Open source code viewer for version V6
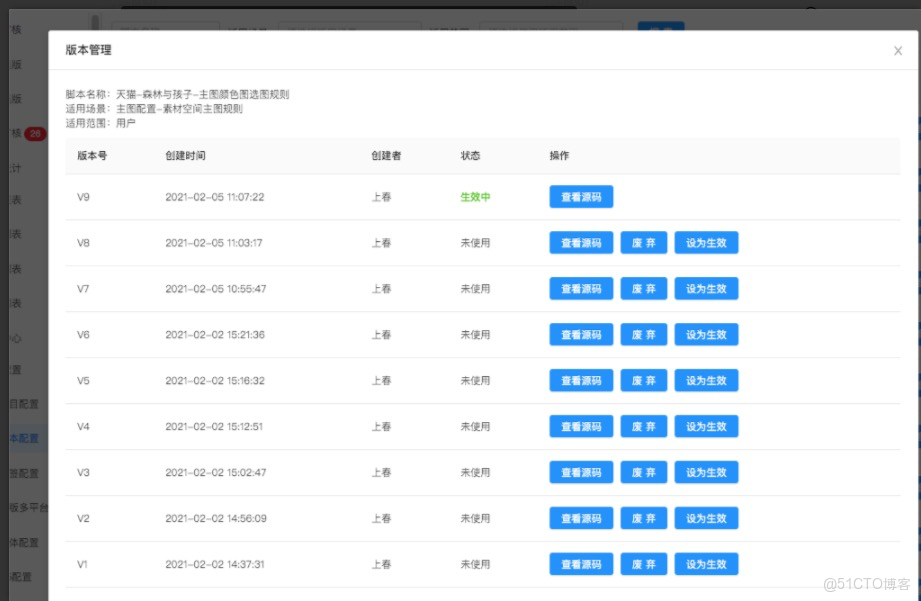 point(581,334)
